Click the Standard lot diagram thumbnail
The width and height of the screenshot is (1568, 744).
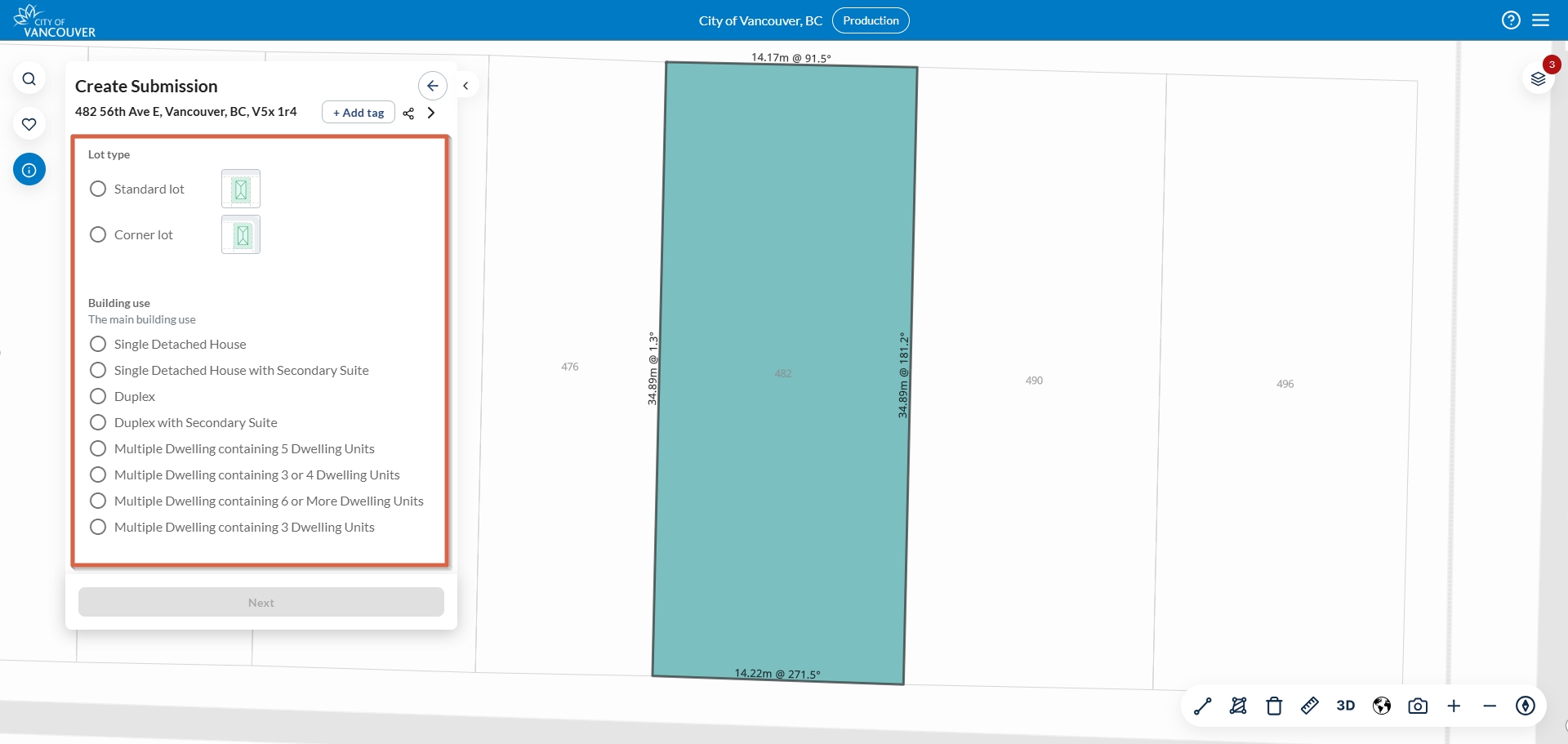241,189
